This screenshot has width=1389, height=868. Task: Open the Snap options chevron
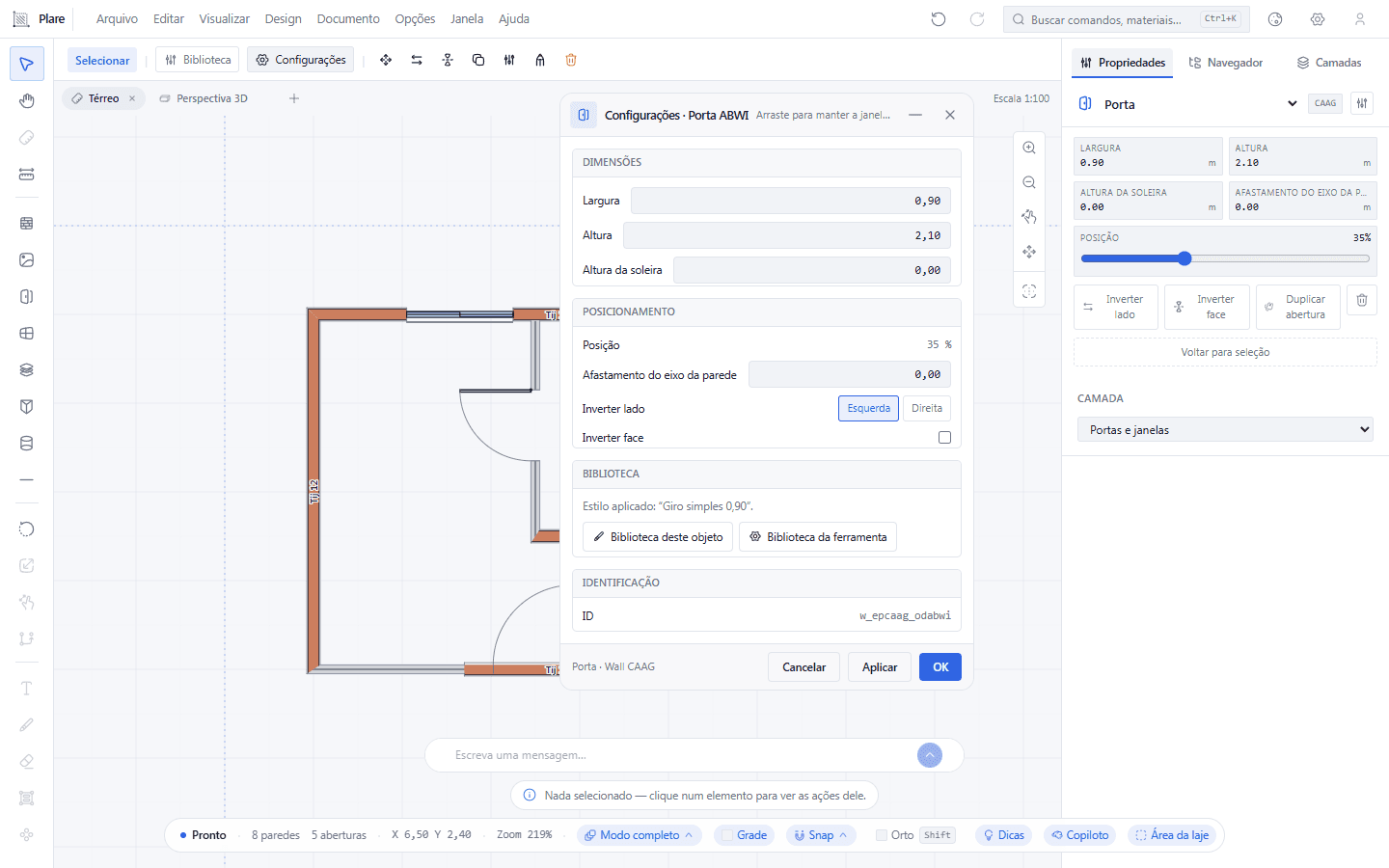tap(843, 835)
